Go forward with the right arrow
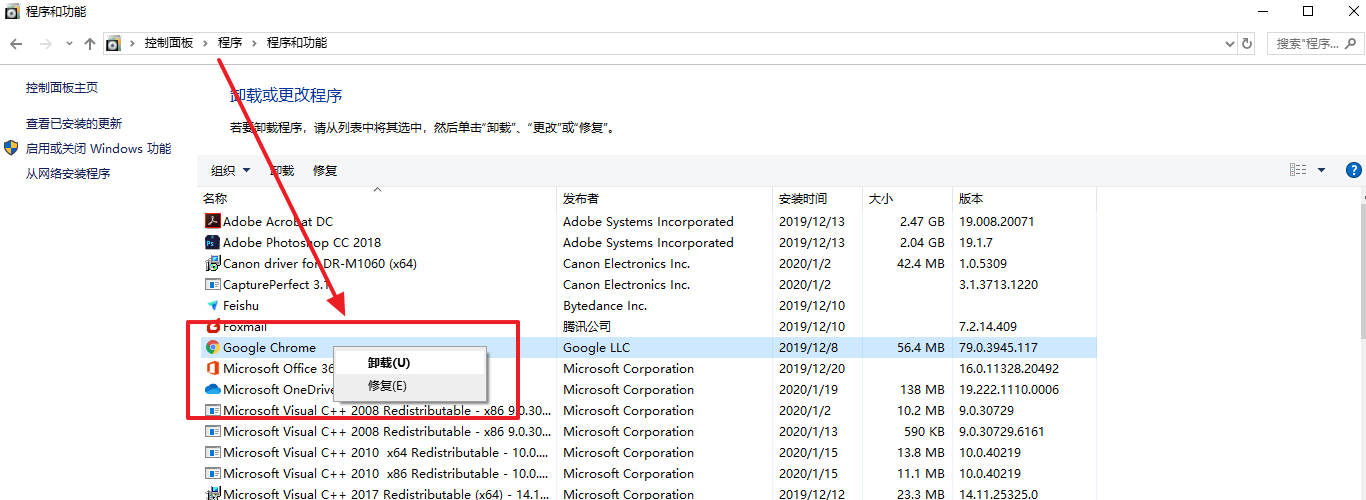Image resolution: width=1366 pixels, height=500 pixels. click(46, 44)
